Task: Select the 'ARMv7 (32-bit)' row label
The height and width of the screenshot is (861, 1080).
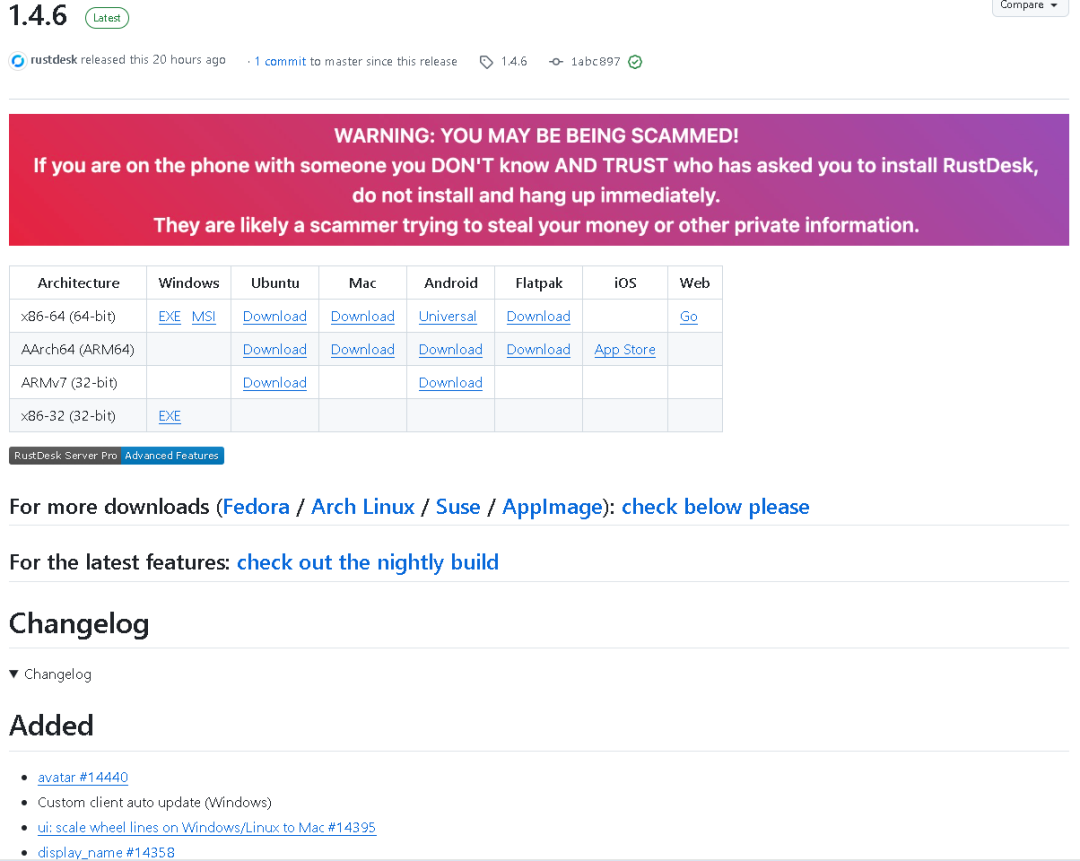Action: 69,382
